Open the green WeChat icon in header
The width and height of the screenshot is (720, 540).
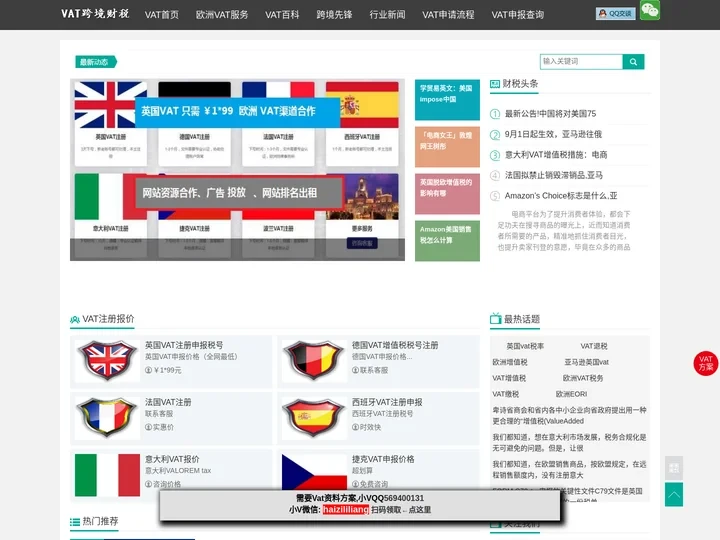(x=650, y=10)
